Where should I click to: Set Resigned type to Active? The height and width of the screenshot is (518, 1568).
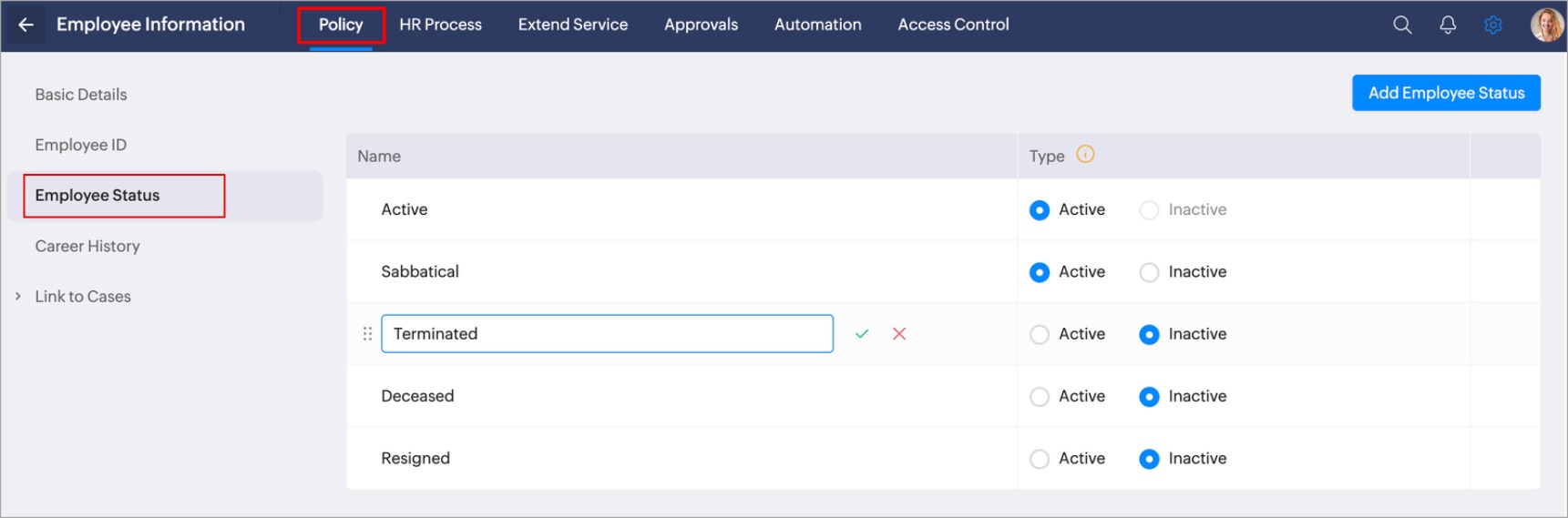tap(1040, 459)
